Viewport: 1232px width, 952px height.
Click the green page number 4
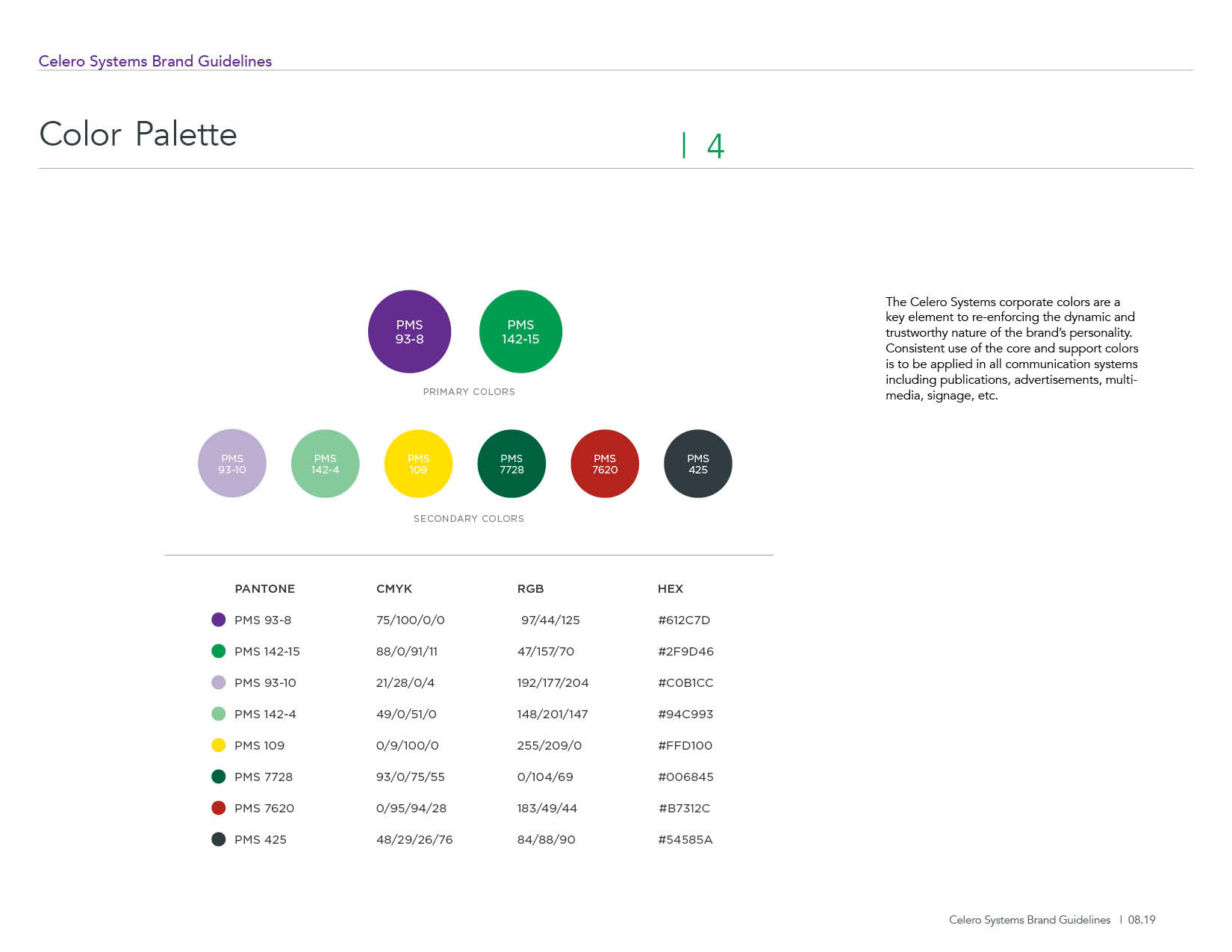click(x=715, y=146)
